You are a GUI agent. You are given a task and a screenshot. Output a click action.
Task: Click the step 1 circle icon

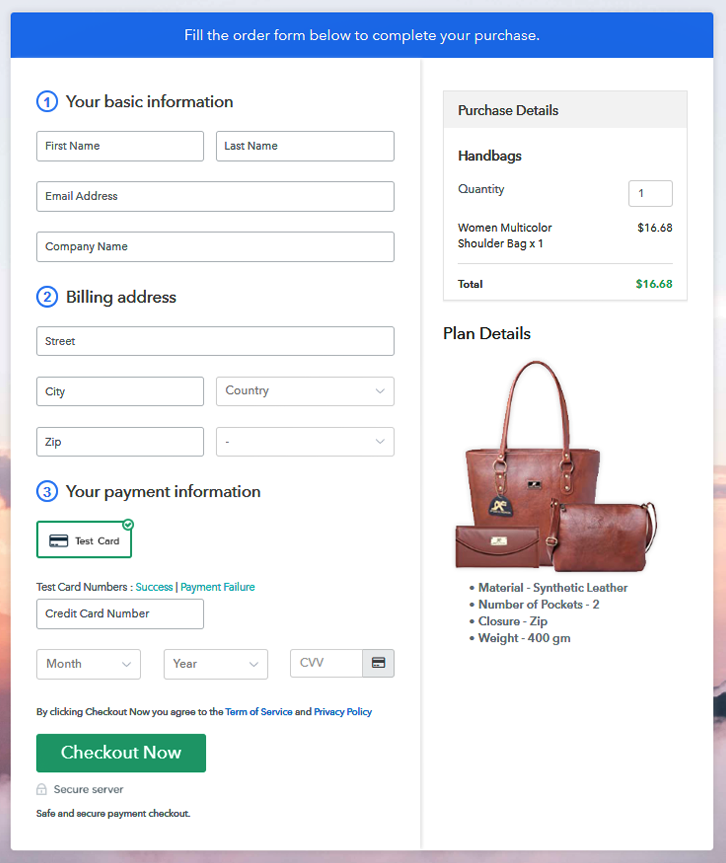(47, 102)
